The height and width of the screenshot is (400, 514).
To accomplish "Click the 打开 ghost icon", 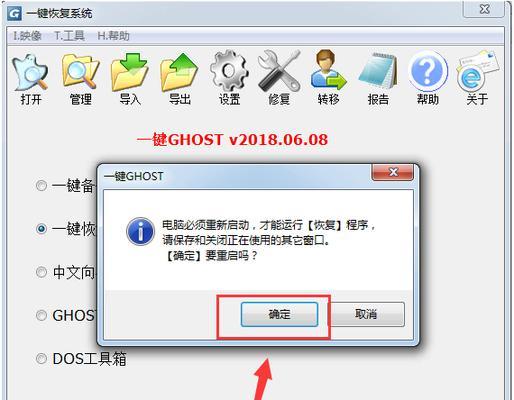I will [x=30, y=73].
